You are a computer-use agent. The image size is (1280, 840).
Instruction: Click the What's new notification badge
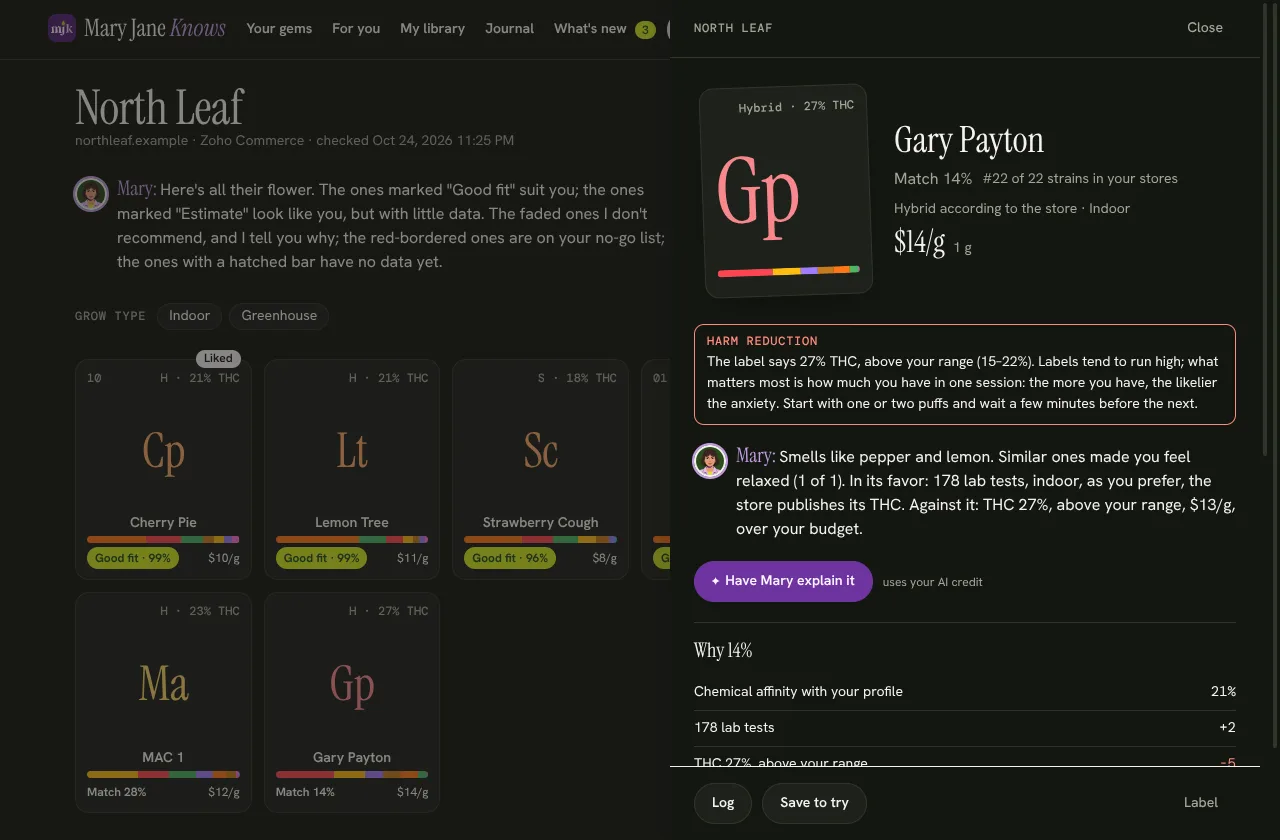point(645,29)
